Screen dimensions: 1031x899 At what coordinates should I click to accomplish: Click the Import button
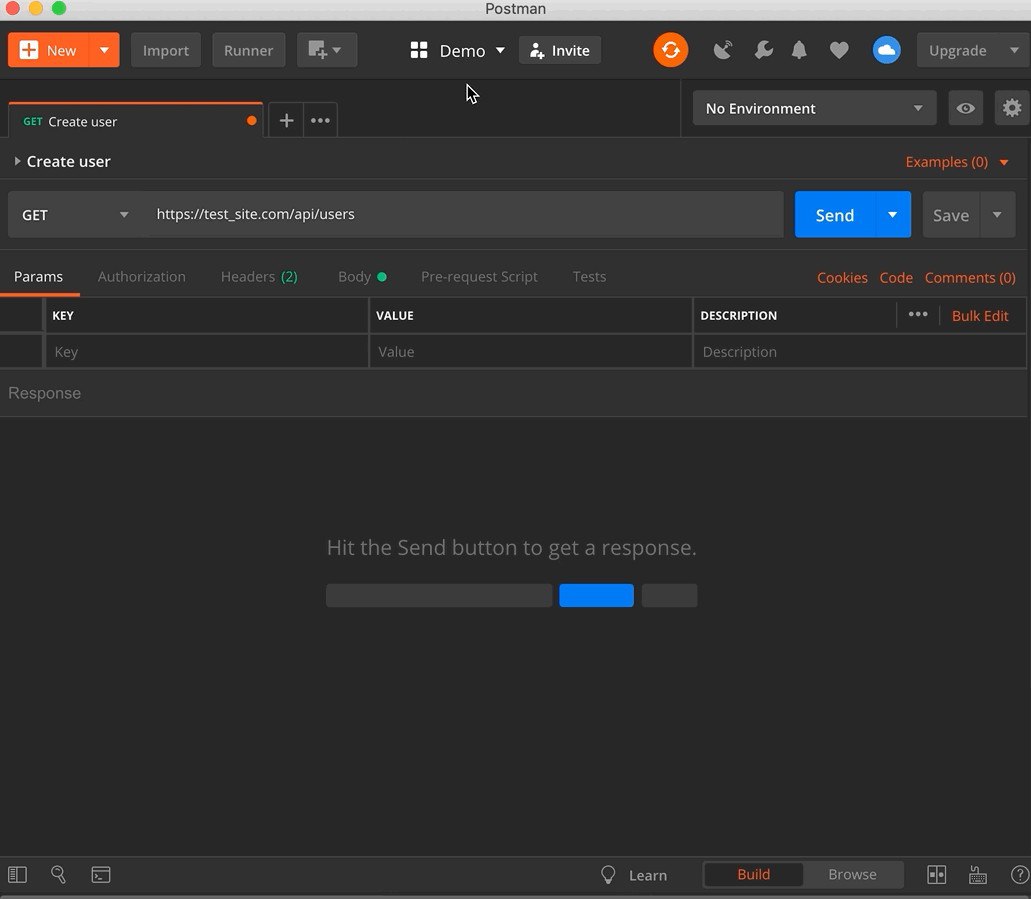[166, 50]
